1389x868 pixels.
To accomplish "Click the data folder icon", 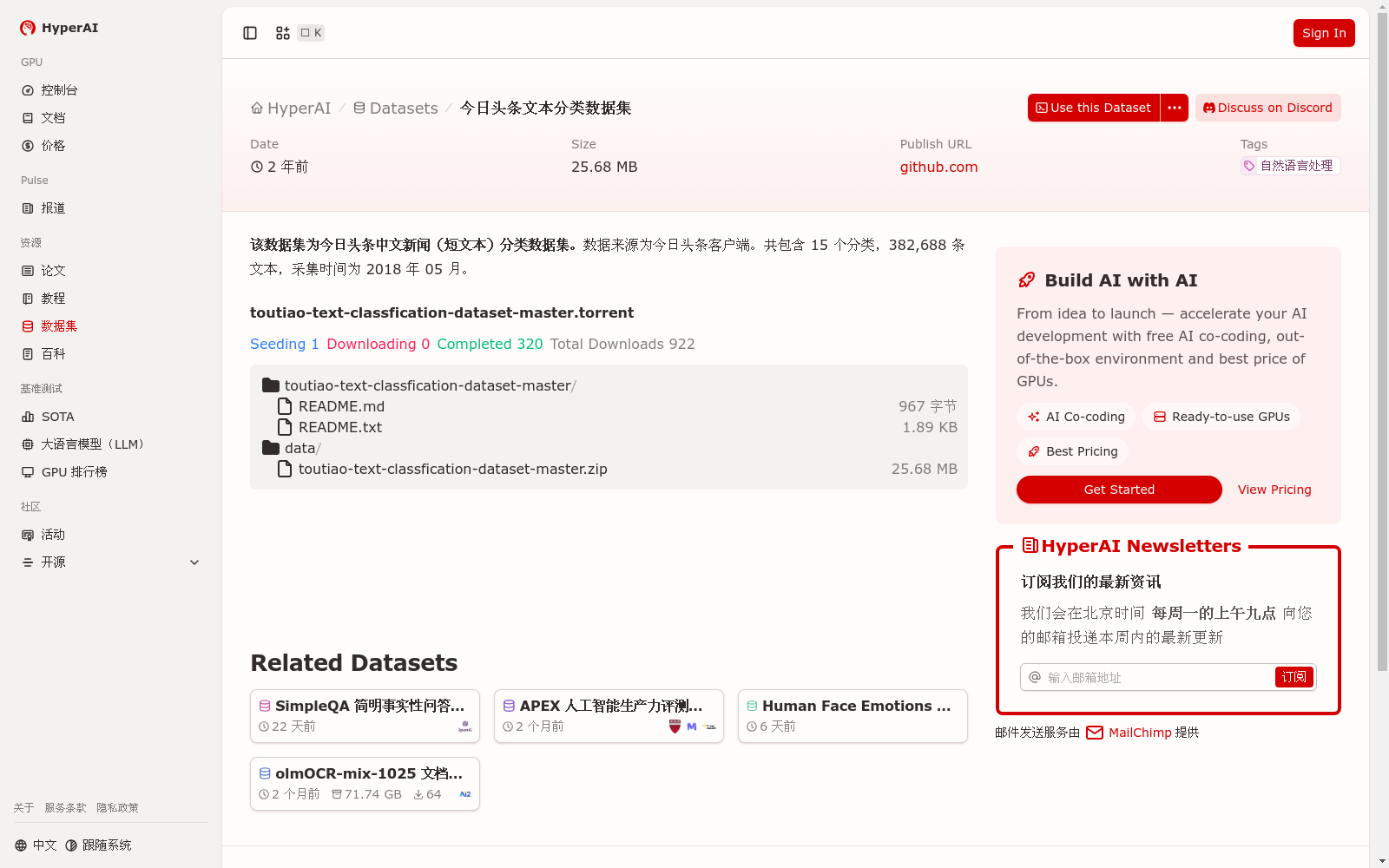I will [x=271, y=448].
